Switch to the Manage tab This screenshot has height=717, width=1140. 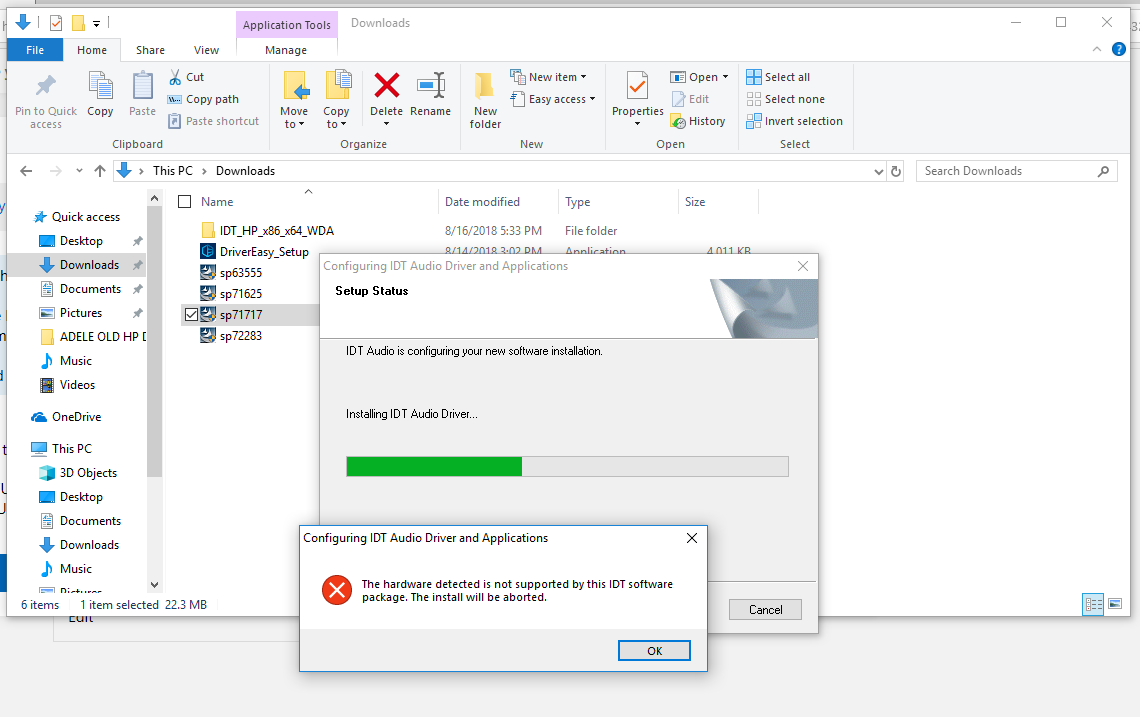tap(286, 49)
